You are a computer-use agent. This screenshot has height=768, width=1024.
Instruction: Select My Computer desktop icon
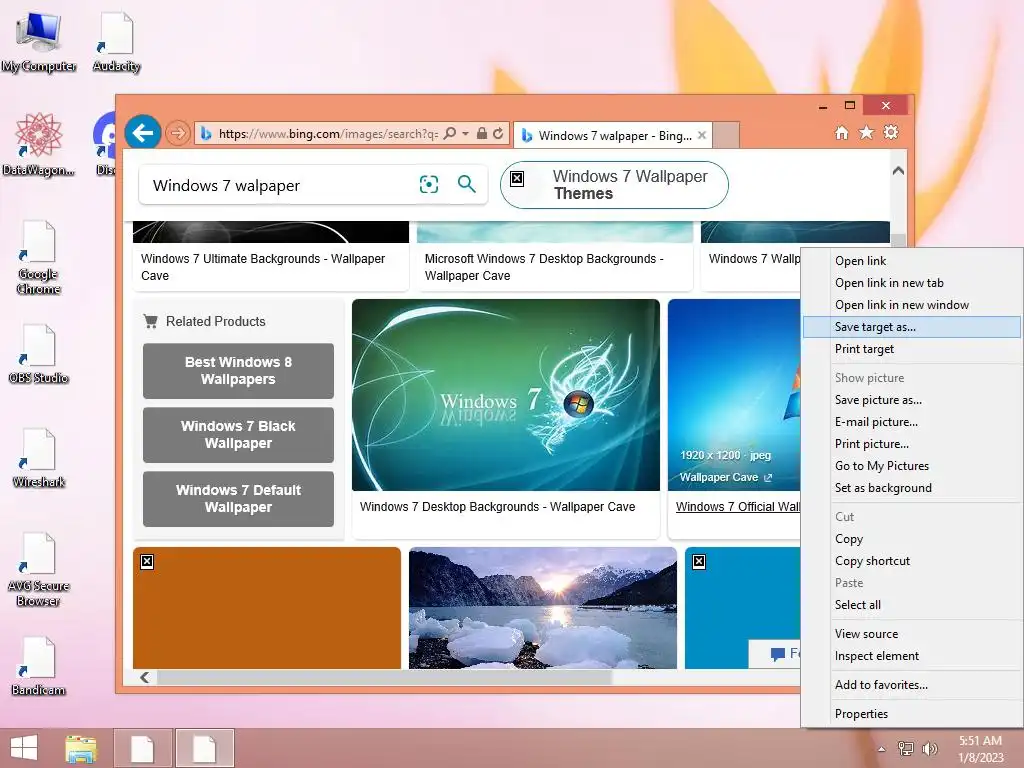tap(39, 41)
